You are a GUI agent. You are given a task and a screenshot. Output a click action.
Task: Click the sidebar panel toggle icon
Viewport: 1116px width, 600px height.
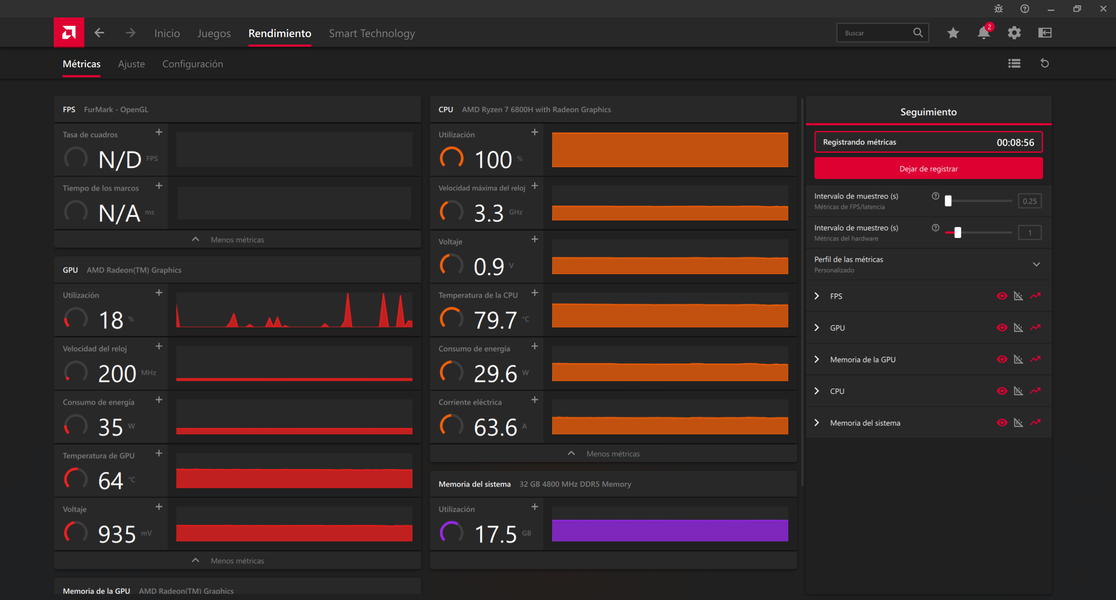click(1045, 33)
